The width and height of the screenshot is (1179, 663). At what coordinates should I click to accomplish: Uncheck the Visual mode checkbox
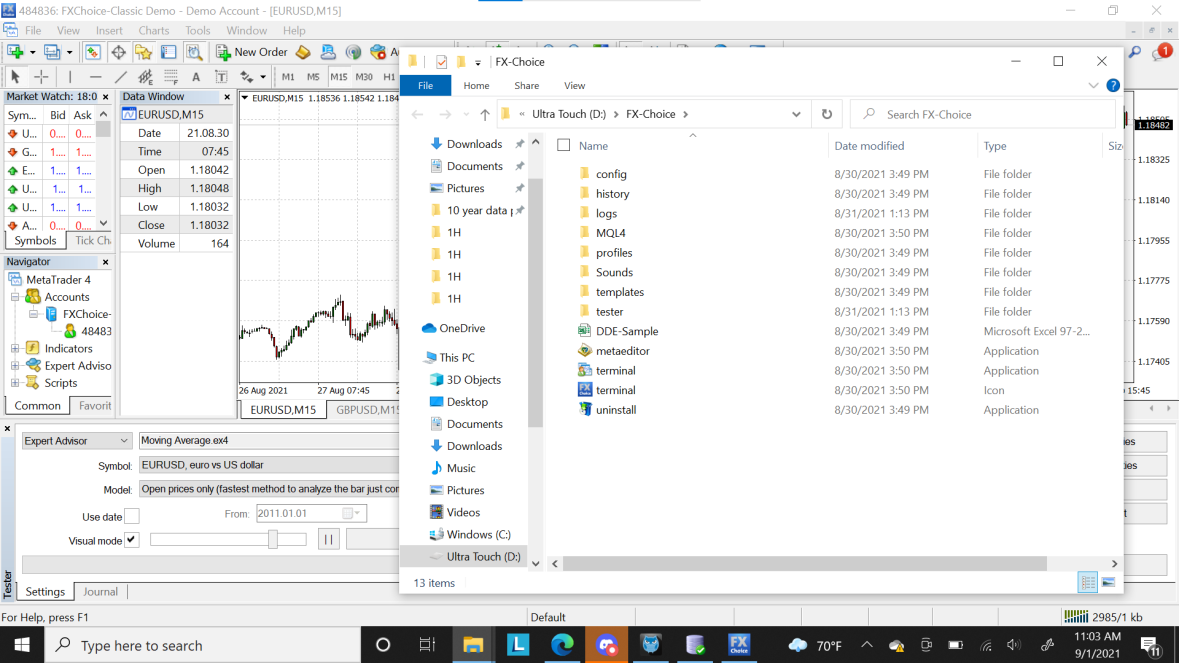[132, 540]
